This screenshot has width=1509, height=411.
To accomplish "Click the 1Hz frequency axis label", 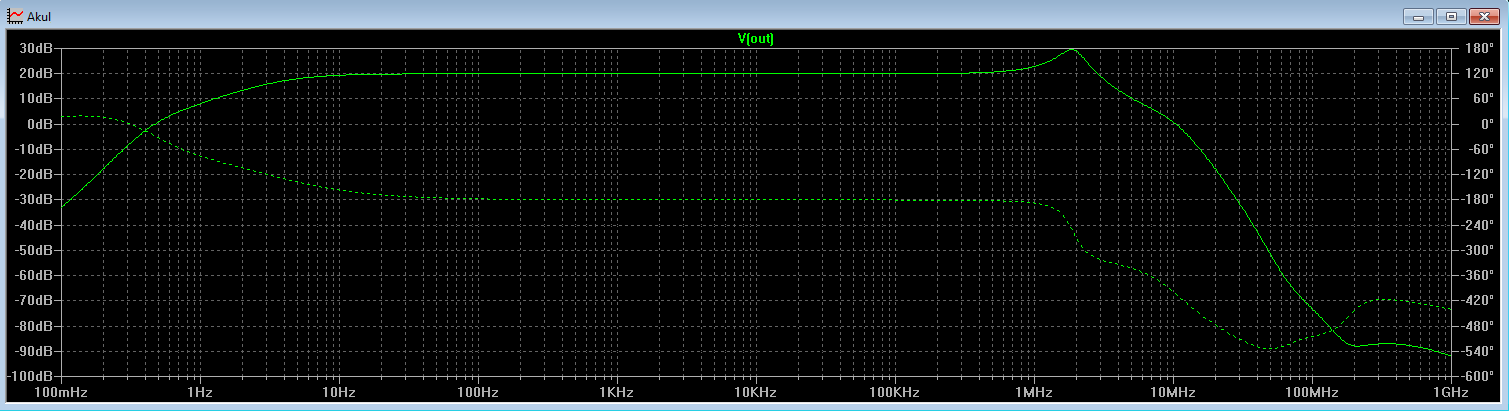I will tap(200, 391).
